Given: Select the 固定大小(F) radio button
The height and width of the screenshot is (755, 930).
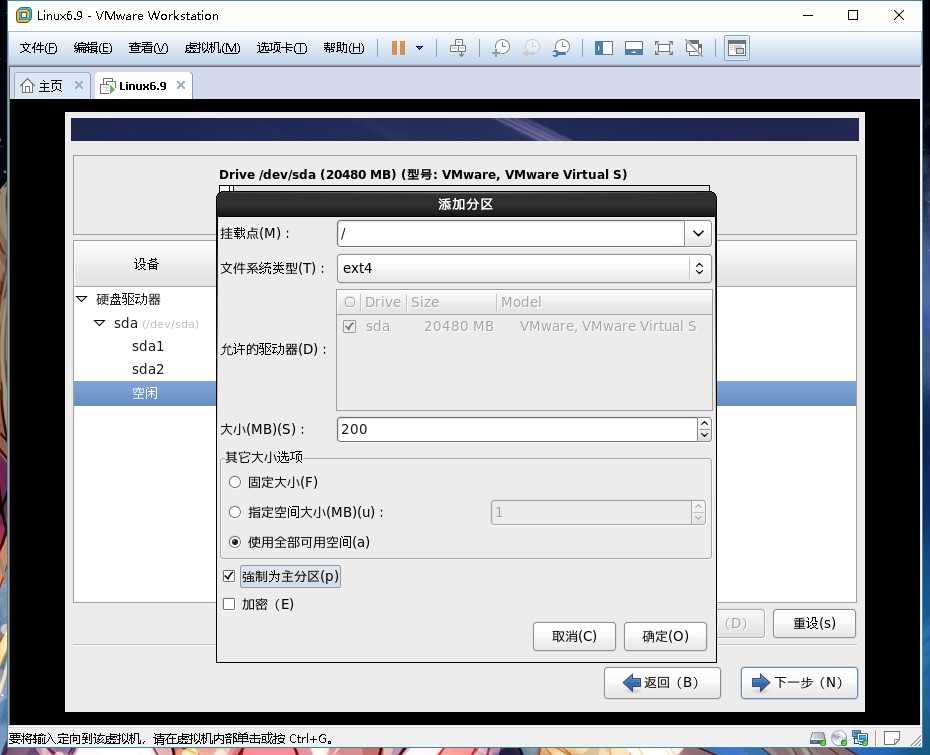Looking at the screenshot, I should [235, 482].
